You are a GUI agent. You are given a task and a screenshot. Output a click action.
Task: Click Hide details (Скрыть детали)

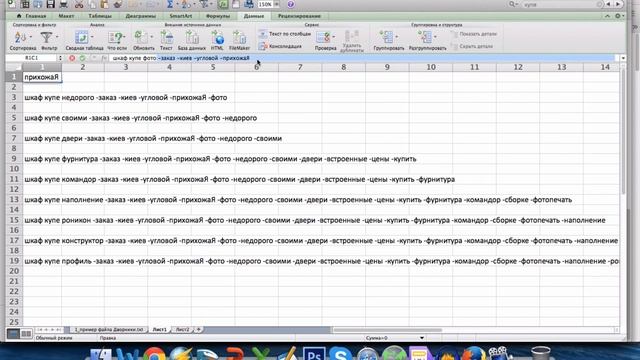(x=471, y=46)
